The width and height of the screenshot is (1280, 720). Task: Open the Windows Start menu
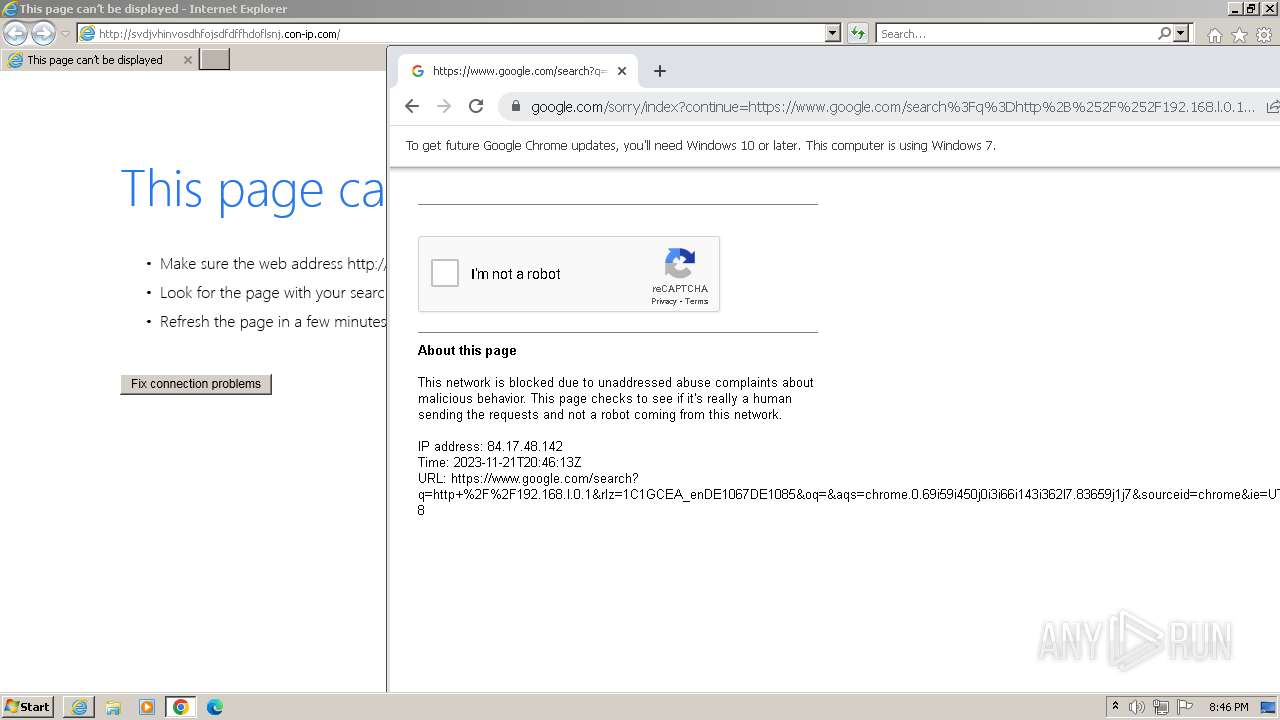[x=27, y=707]
